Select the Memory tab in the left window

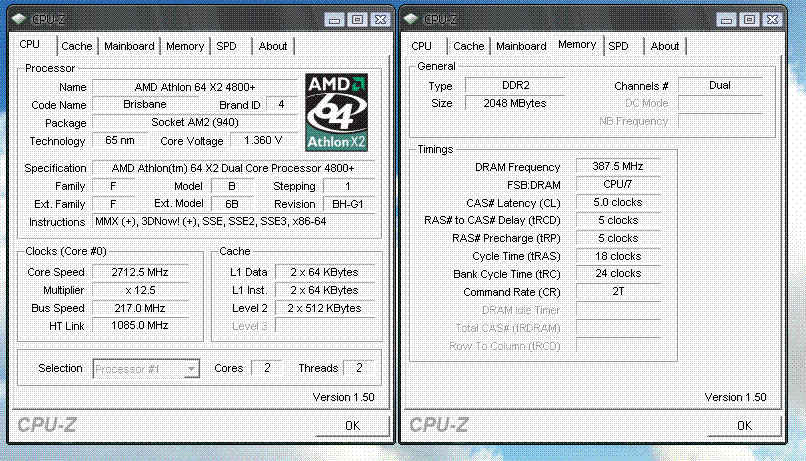tap(185, 46)
